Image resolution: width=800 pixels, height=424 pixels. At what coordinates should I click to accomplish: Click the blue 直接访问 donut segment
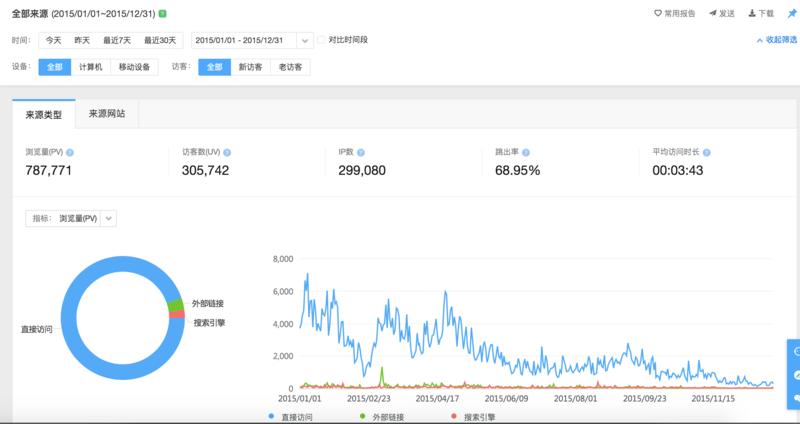[69, 318]
